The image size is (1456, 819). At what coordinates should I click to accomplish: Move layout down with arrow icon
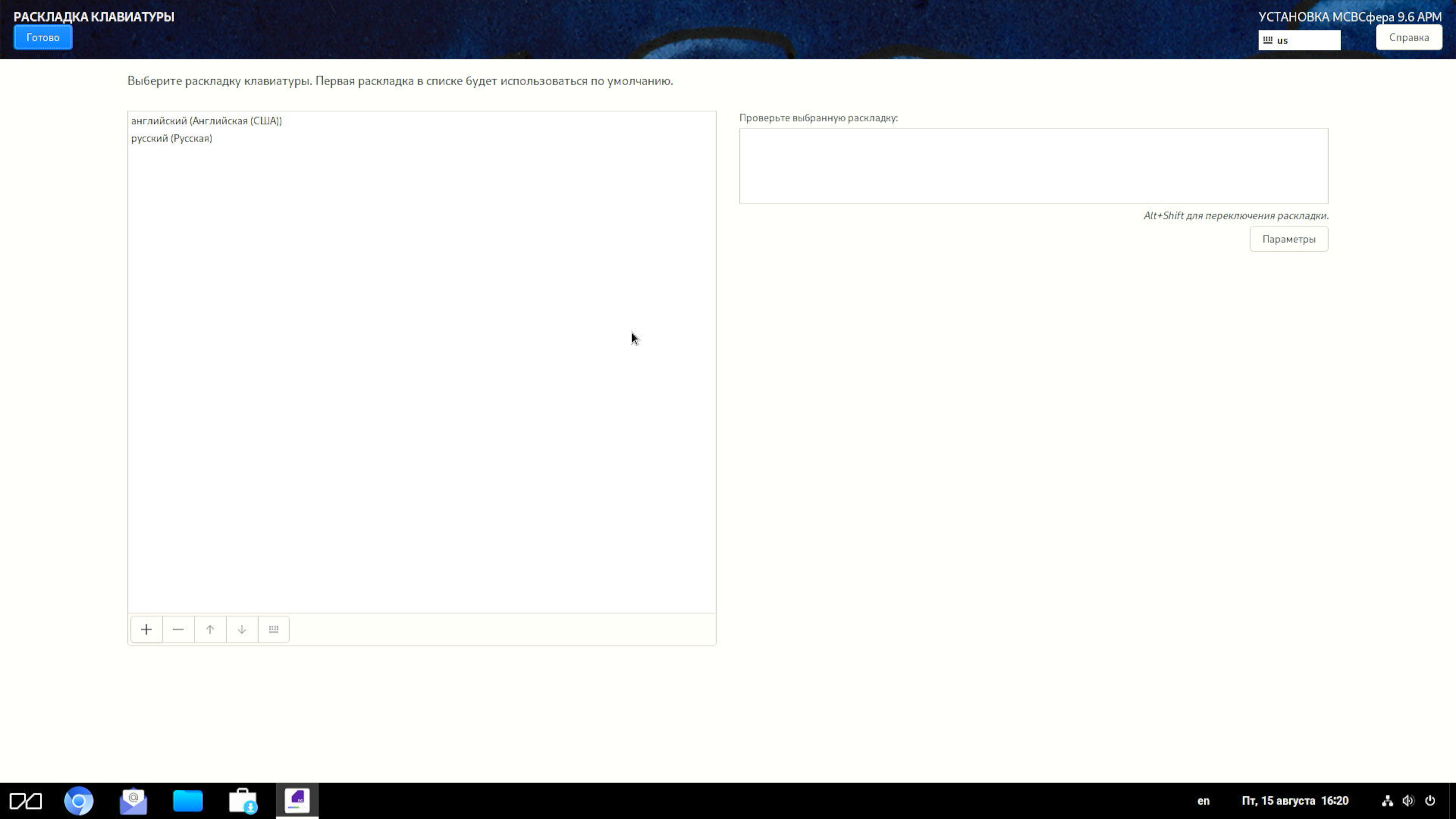pos(242,629)
